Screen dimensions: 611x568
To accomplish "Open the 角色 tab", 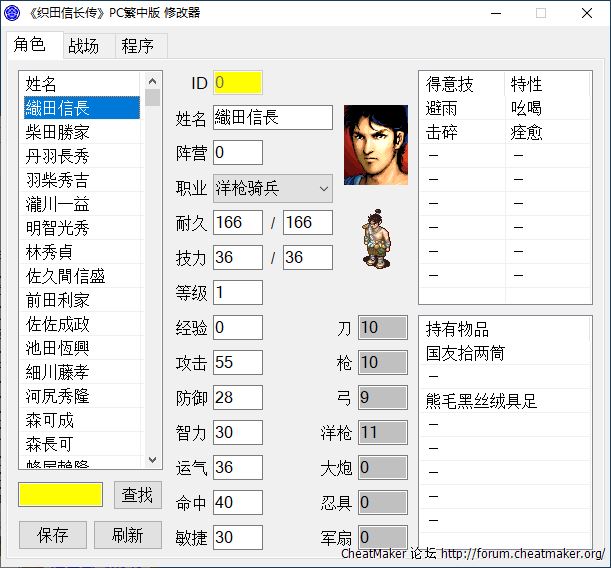I will coord(30,46).
